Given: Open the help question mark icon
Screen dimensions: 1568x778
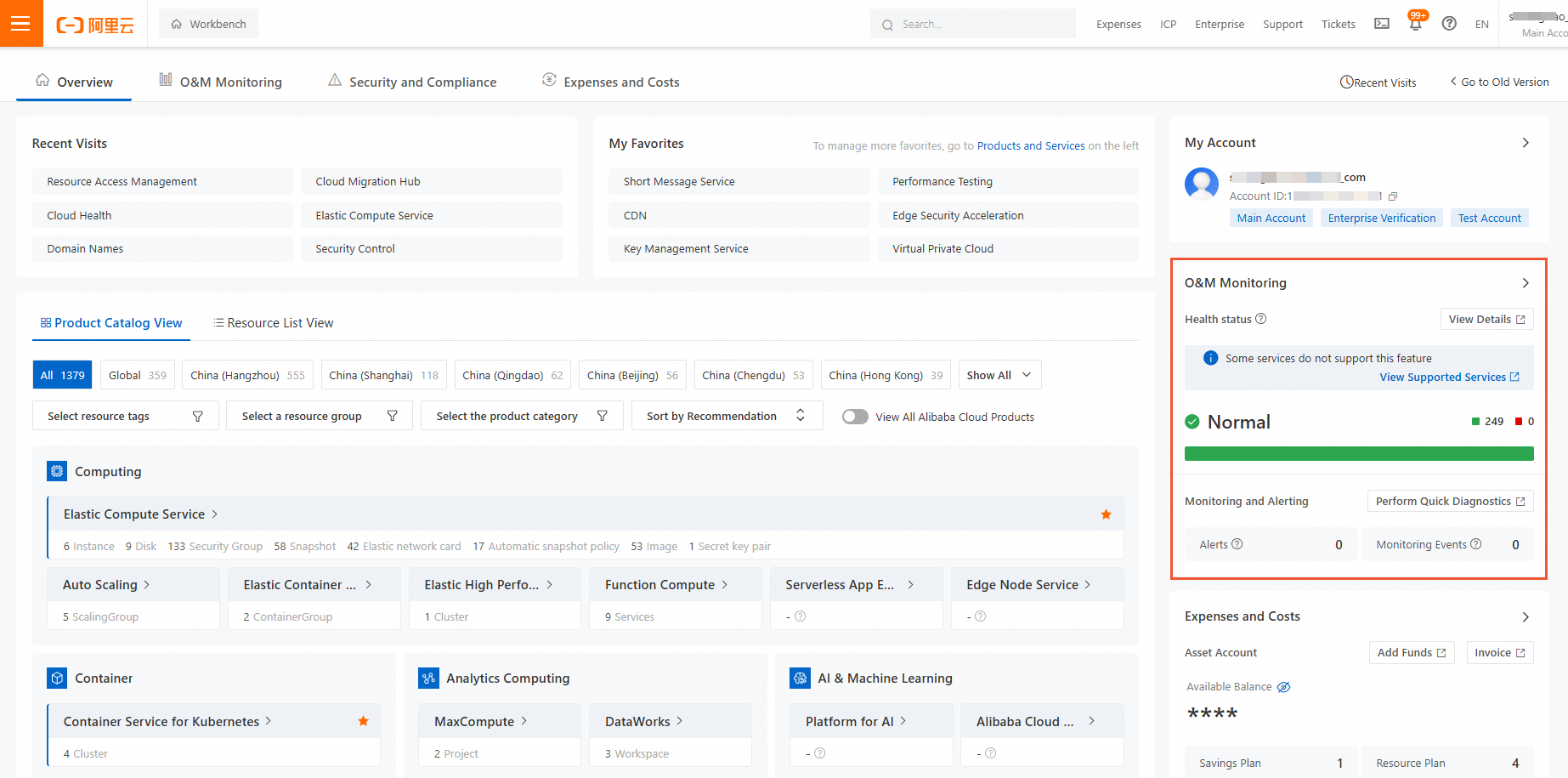Looking at the screenshot, I should pyautogui.click(x=1449, y=24).
